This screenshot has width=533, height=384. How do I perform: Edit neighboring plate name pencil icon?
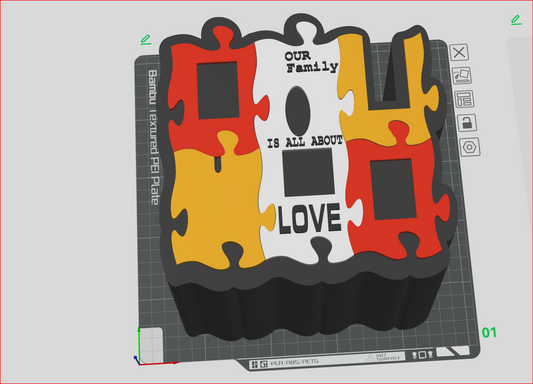pos(516,20)
